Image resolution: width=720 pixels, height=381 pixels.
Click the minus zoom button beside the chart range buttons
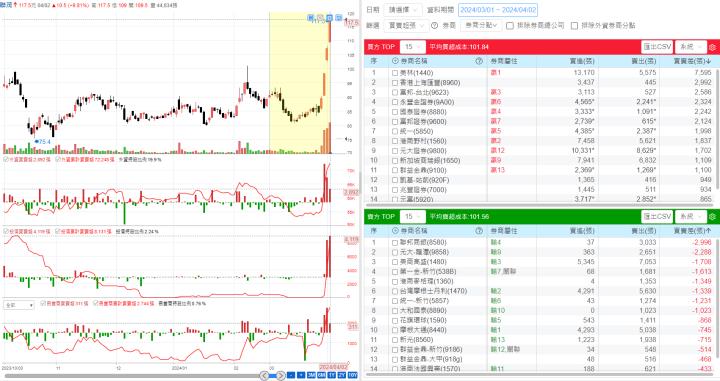[291, 375]
